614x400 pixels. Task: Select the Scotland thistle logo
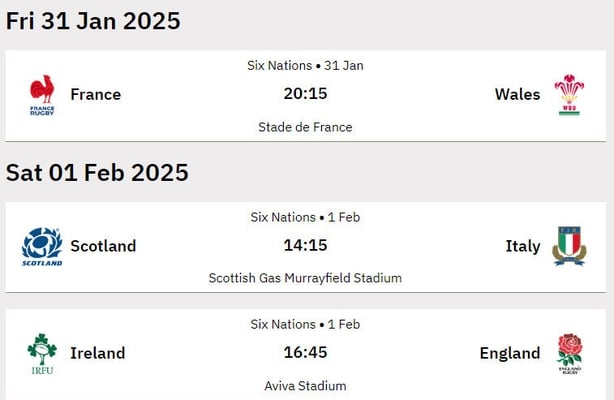tap(42, 246)
